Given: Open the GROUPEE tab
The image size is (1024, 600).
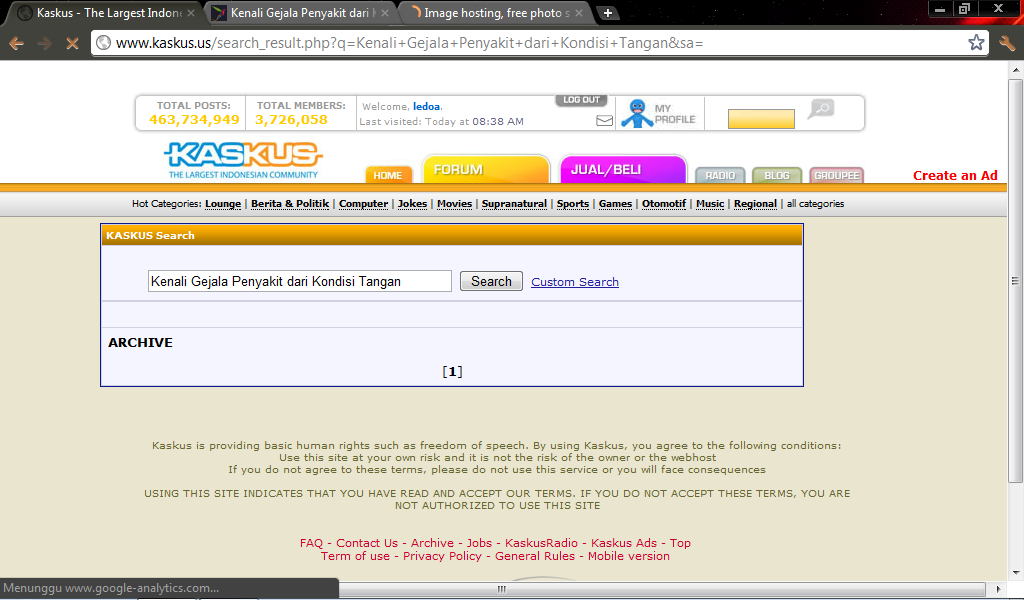Looking at the screenshot, I should 837,176.
